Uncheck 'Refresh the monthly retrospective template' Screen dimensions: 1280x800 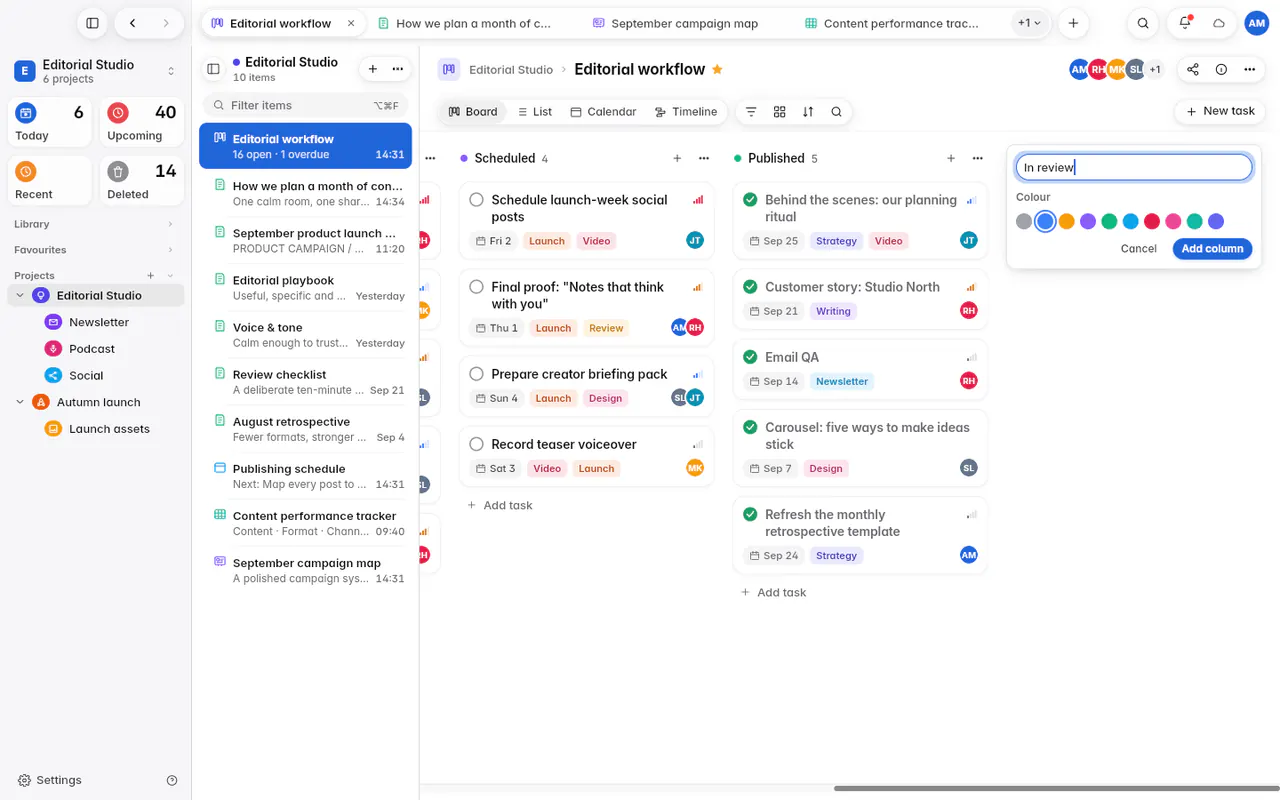point(750,514)
